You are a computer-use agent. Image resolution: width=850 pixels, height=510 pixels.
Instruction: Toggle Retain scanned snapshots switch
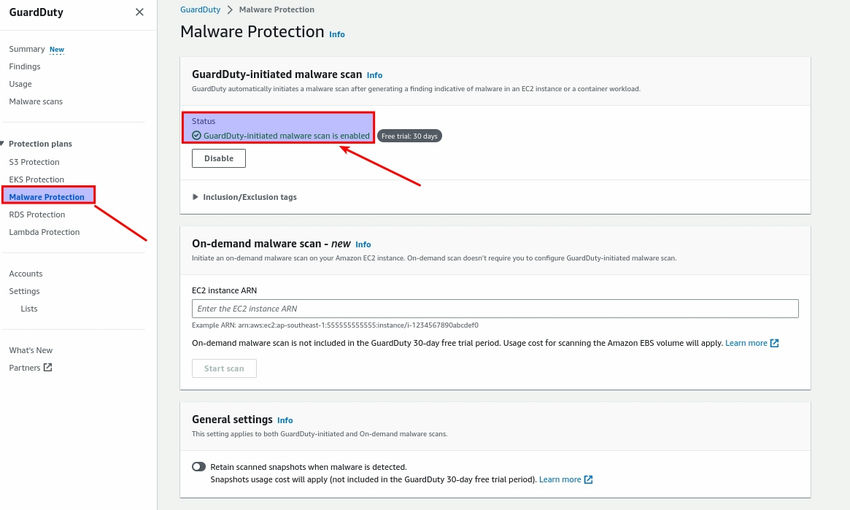199,467
